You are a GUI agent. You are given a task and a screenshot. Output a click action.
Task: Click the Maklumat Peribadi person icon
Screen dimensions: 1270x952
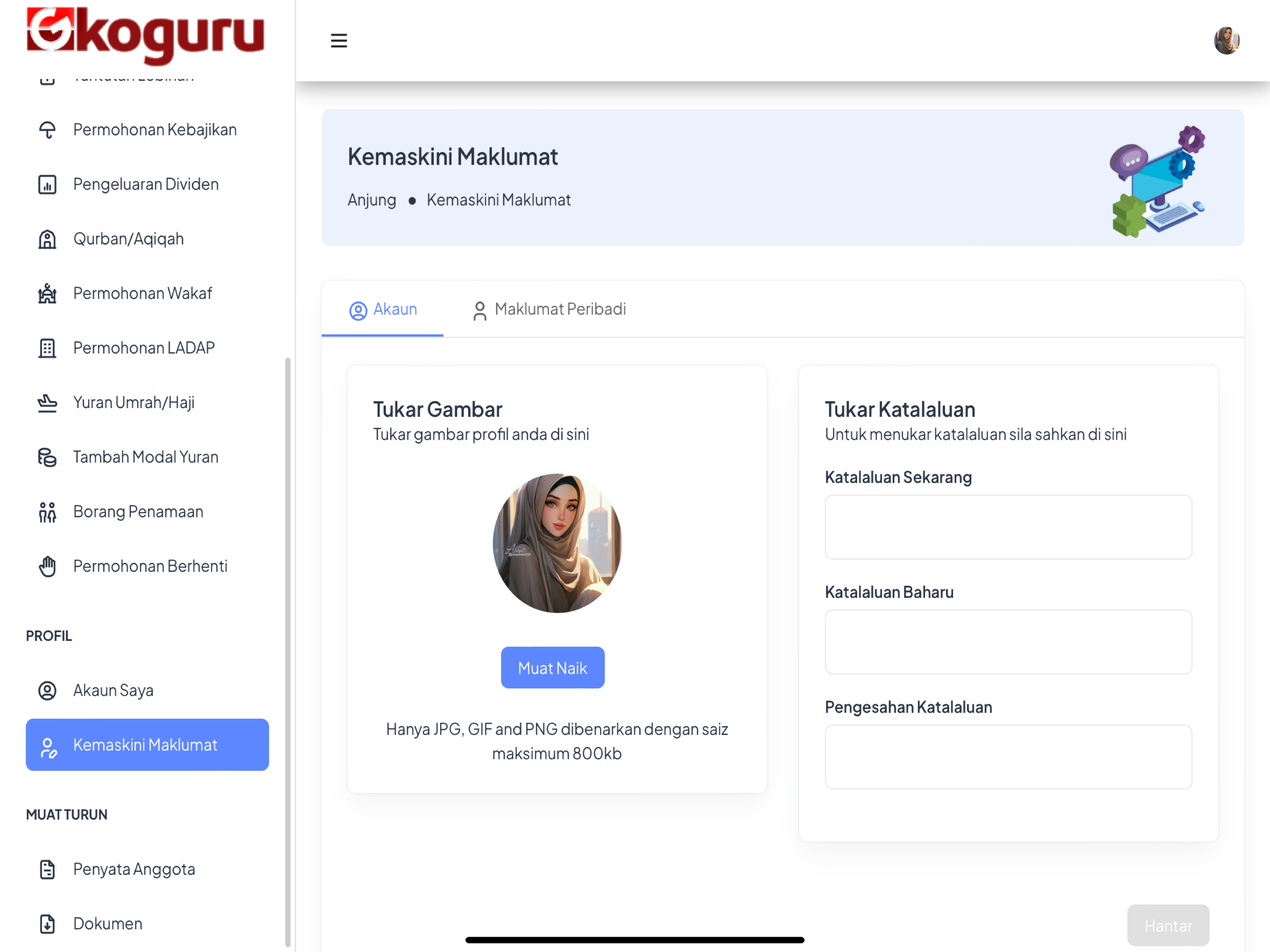pyautogui.click(x=480, y=311)
